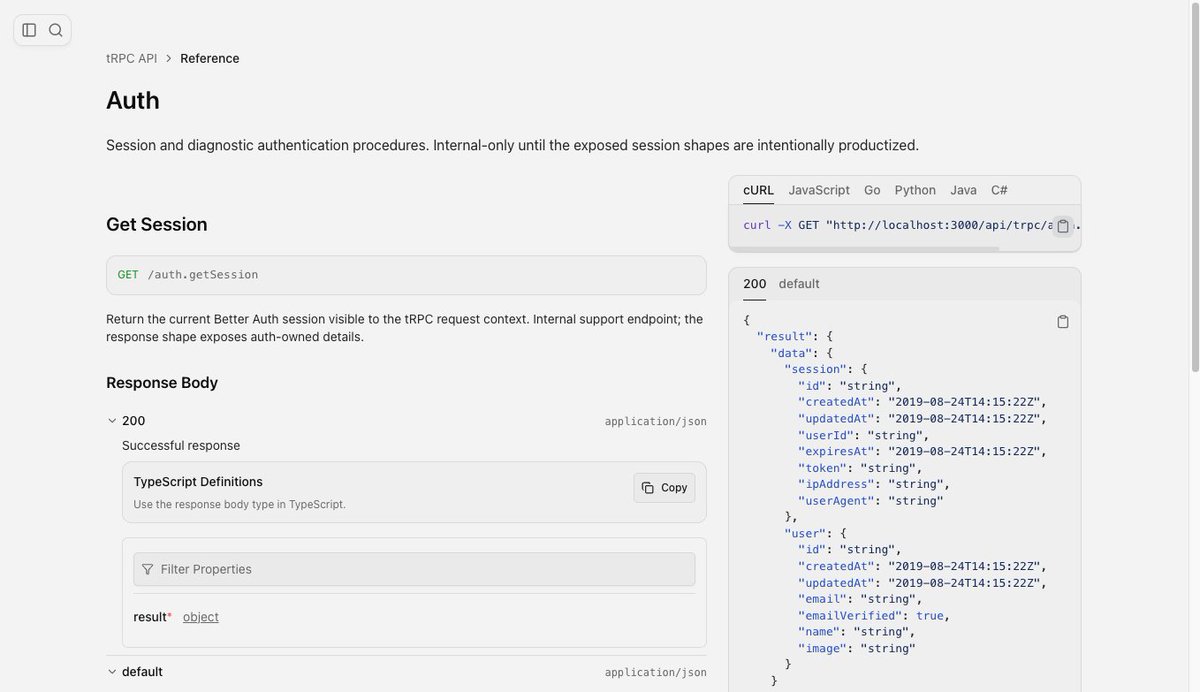The width and height of the screenshot is (1200, 692).
Task: Click the Response Body heading
Action: point(162,383)
